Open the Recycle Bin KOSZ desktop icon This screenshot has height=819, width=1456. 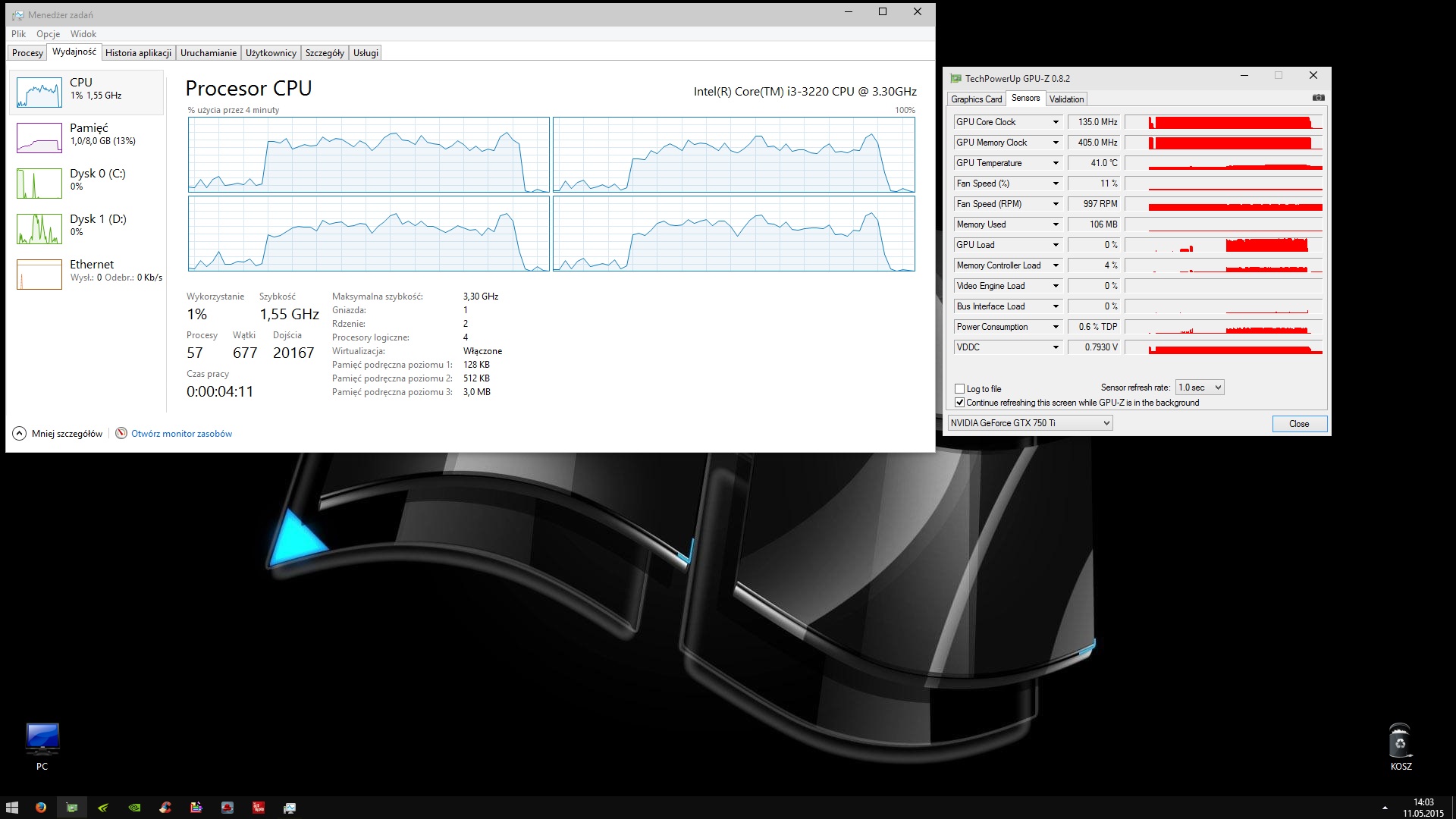pos(1400,742)
